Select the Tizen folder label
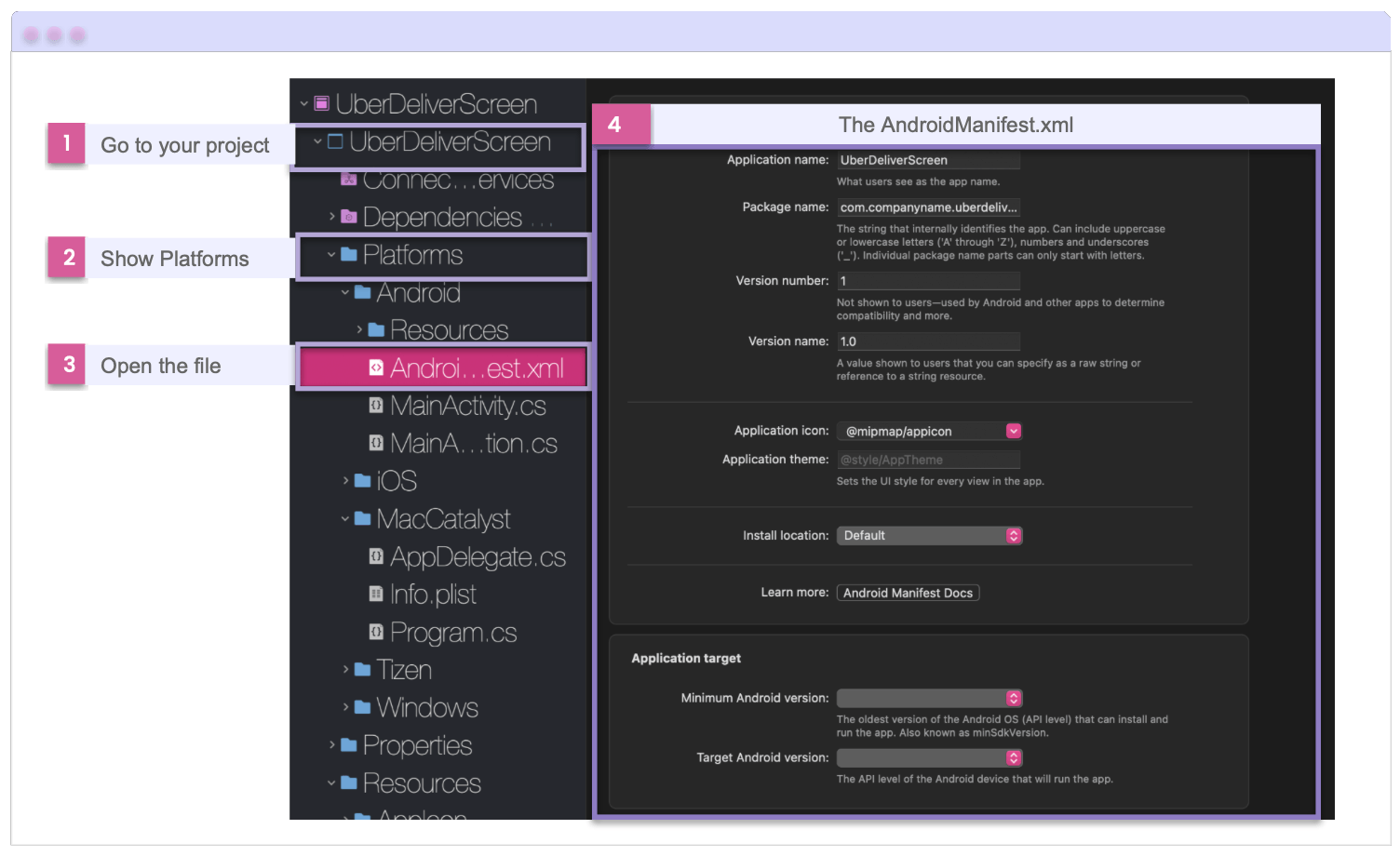This screenshot has height=856, width=1400. point(404,669)
